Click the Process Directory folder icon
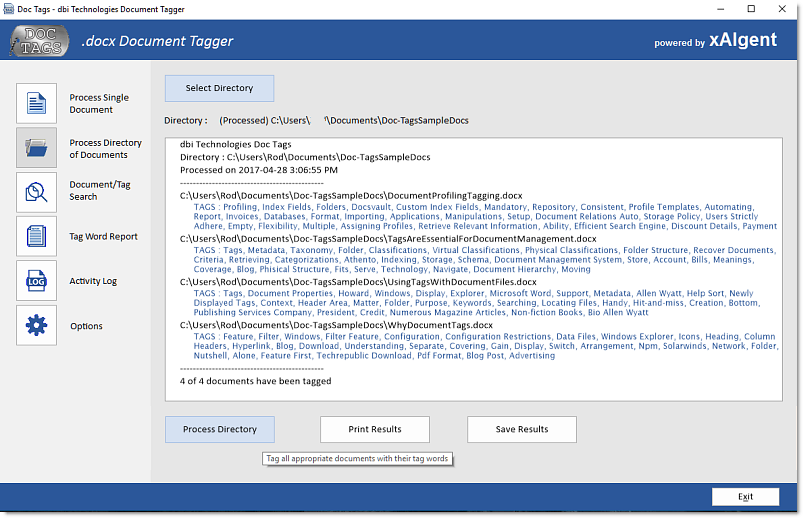Image resolution: width=803 pixels, height=518 pixels. 36,148
